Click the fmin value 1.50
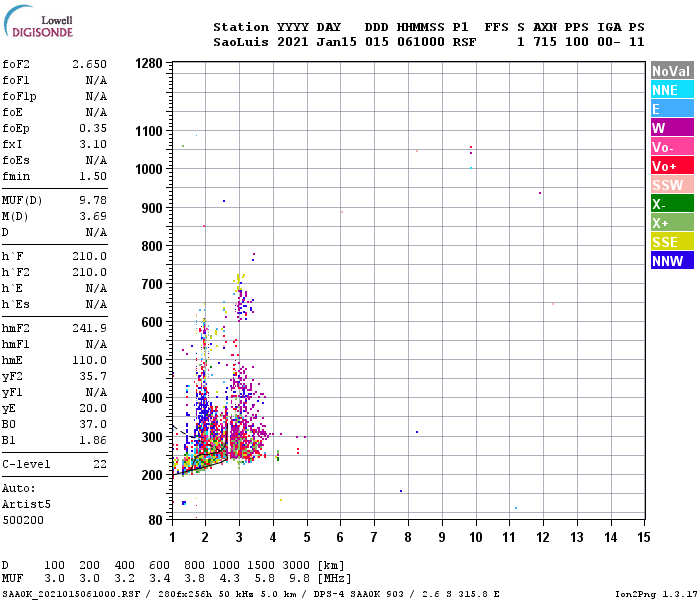The height and width of the screenshot is (600, 700). tap(93, 176)
